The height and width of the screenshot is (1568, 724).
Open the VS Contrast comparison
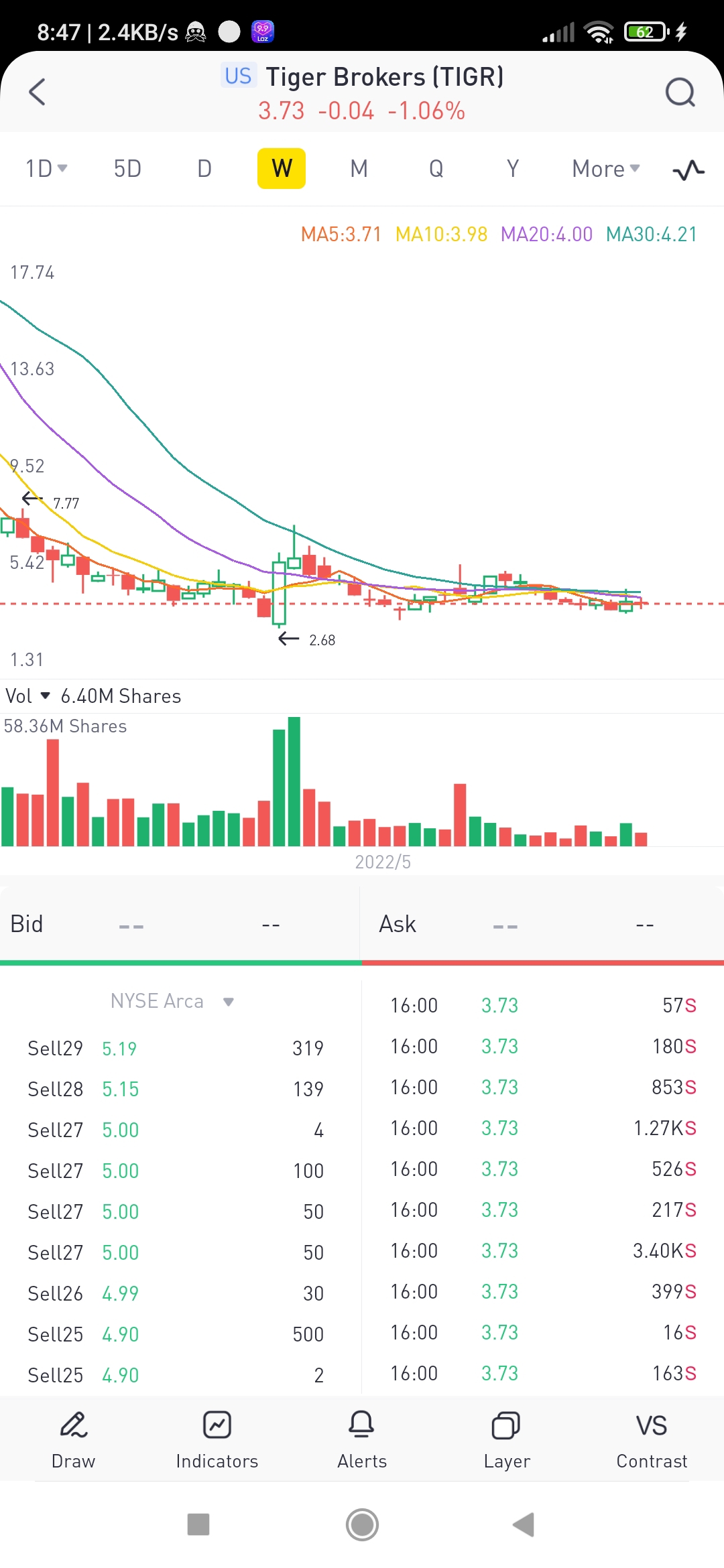tap(652, 1425)
